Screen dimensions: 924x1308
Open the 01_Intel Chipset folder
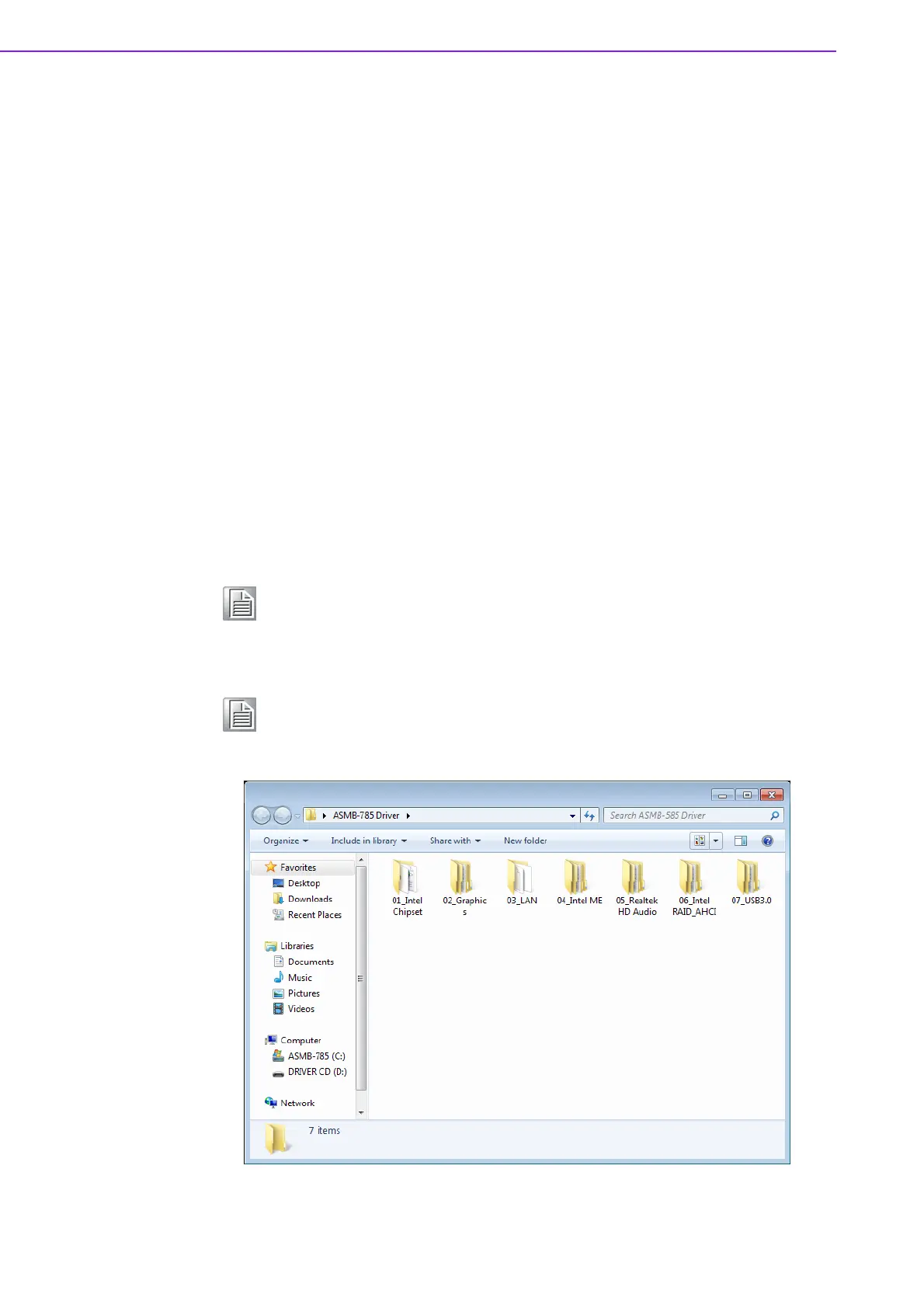(x=407, y=887)
